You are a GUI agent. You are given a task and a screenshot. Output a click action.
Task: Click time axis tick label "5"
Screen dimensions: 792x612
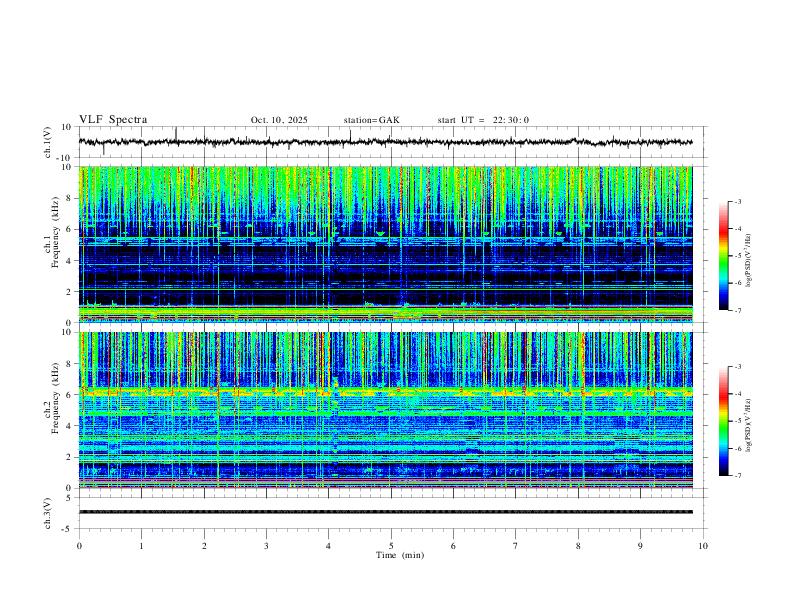391,546
